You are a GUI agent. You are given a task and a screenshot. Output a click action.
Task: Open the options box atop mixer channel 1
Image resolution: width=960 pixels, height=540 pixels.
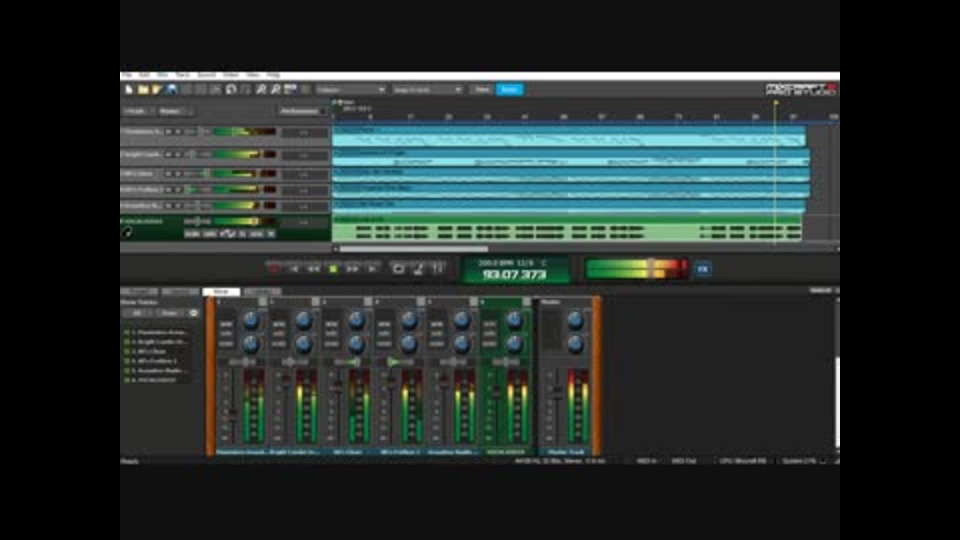[x=262, y=302]
